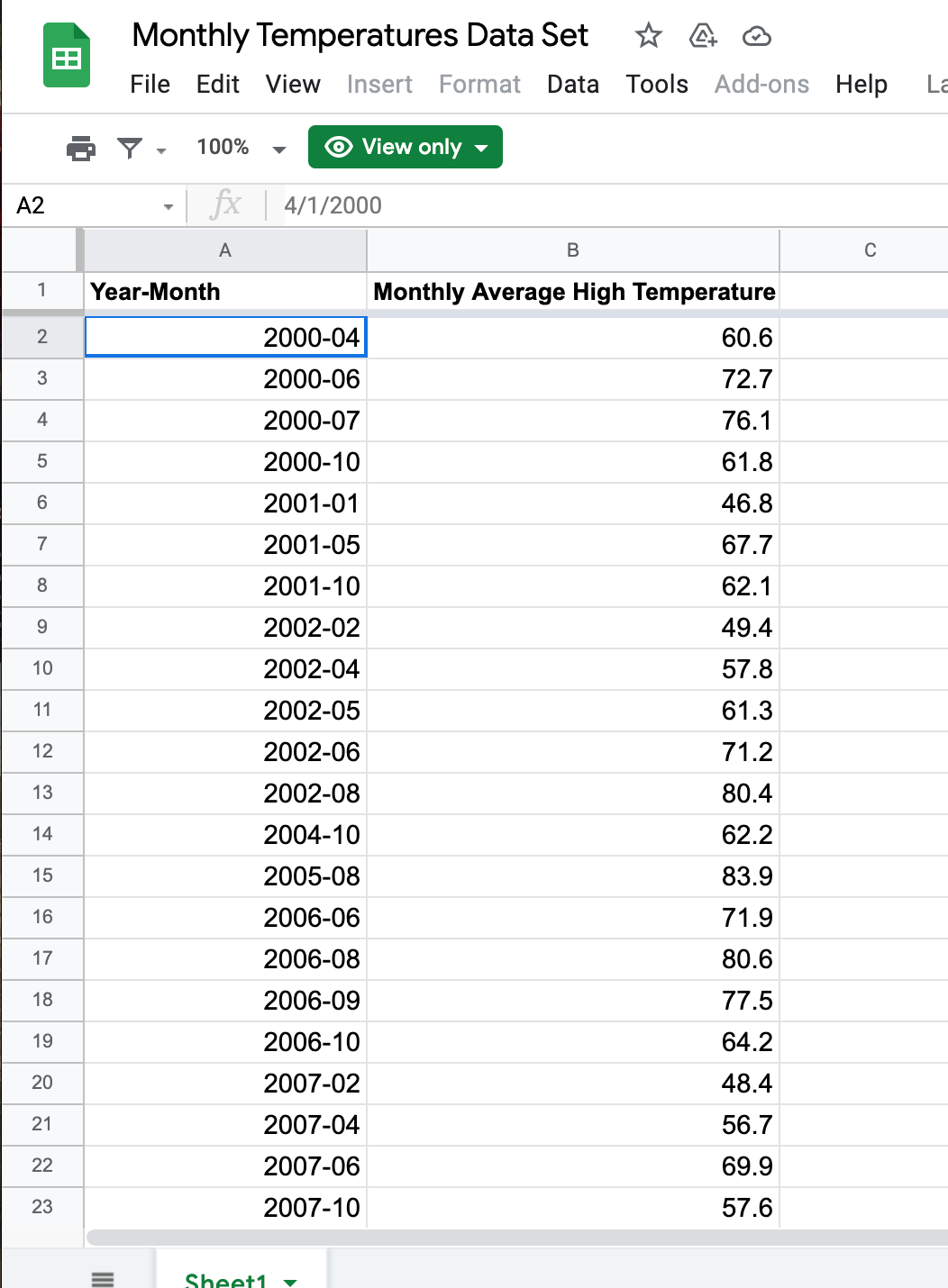This screenshot has height=1288, width=948.
Task: Check cloud save status icon
Action: 756,36
